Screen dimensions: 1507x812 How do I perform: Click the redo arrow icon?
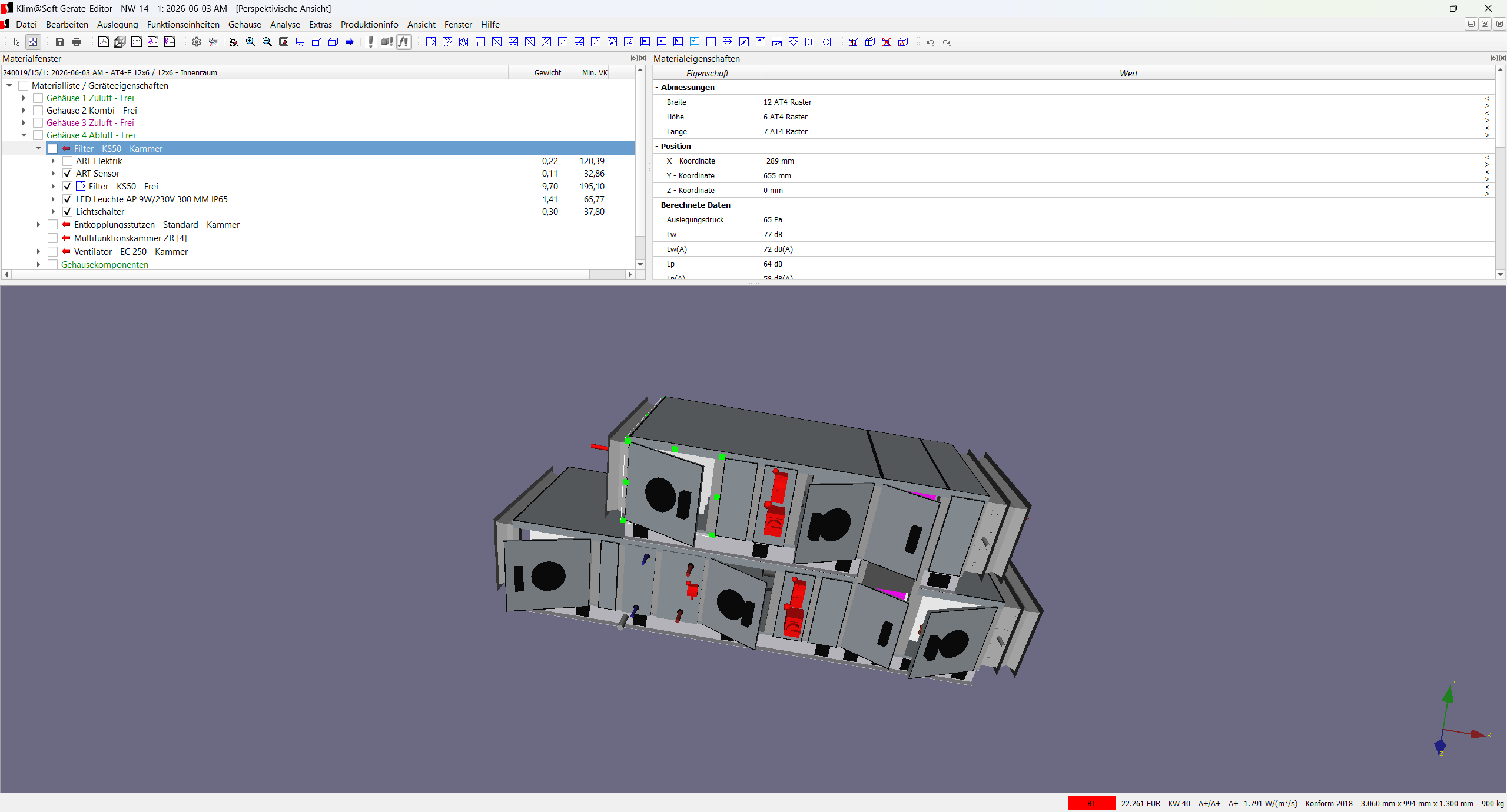point(947,42)
